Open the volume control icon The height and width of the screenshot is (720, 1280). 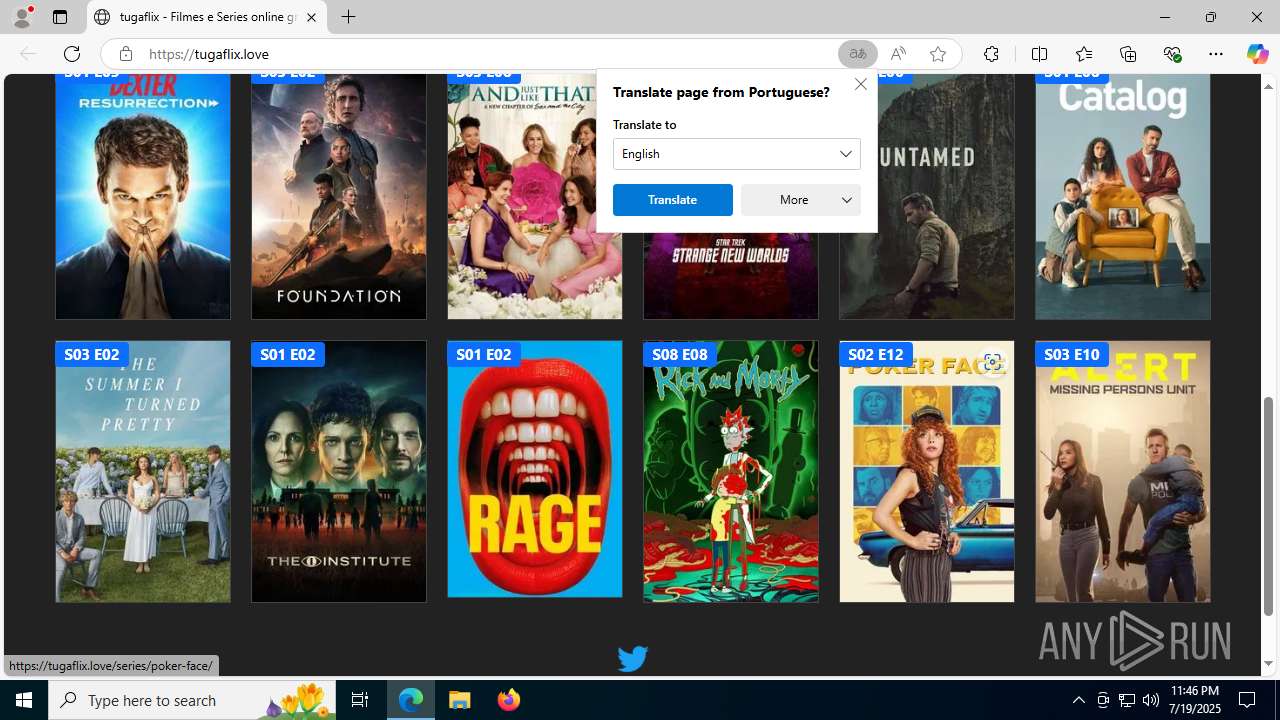coord(1150,700)
